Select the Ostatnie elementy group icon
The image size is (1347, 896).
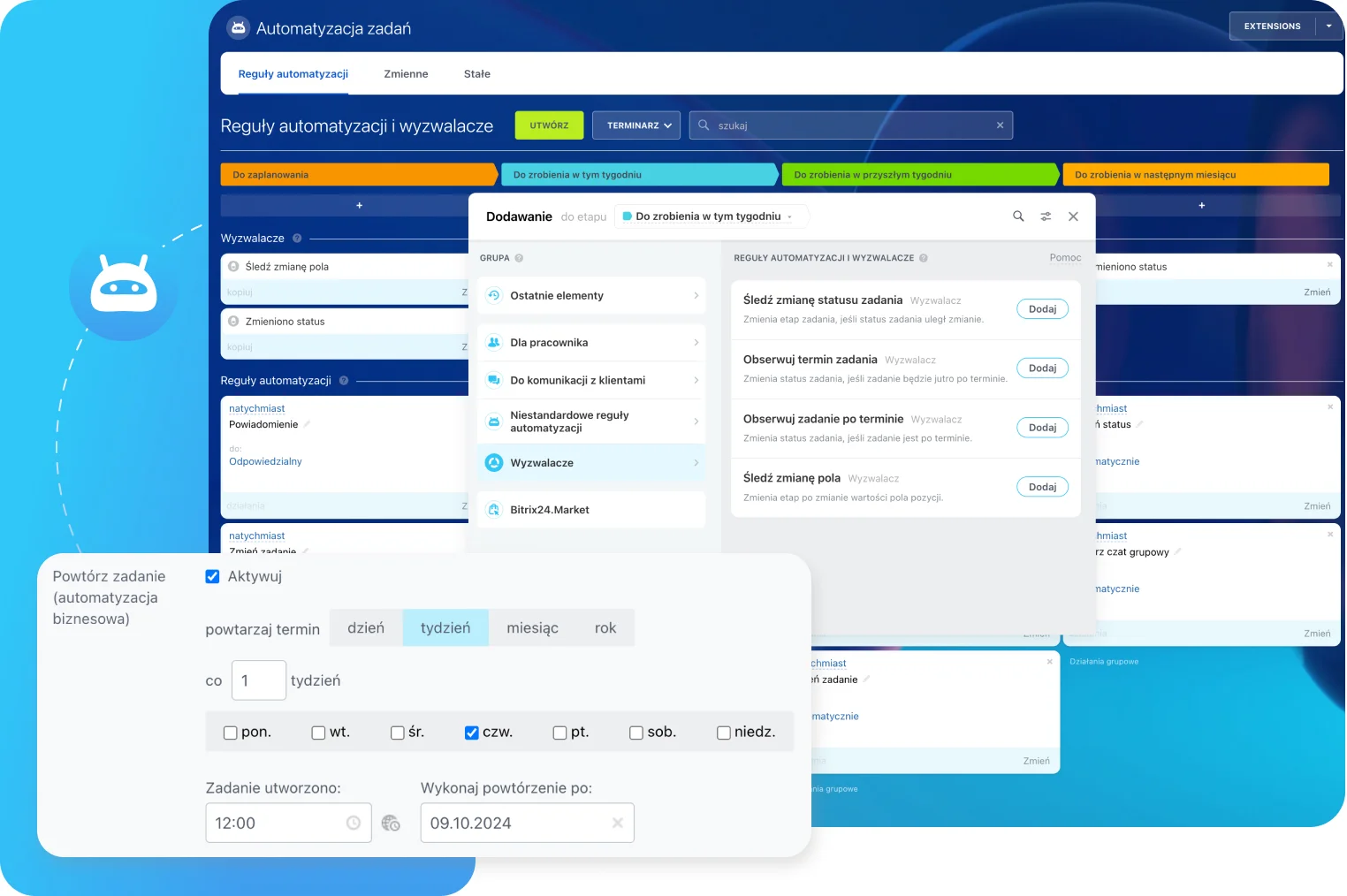tap(493, 295)
